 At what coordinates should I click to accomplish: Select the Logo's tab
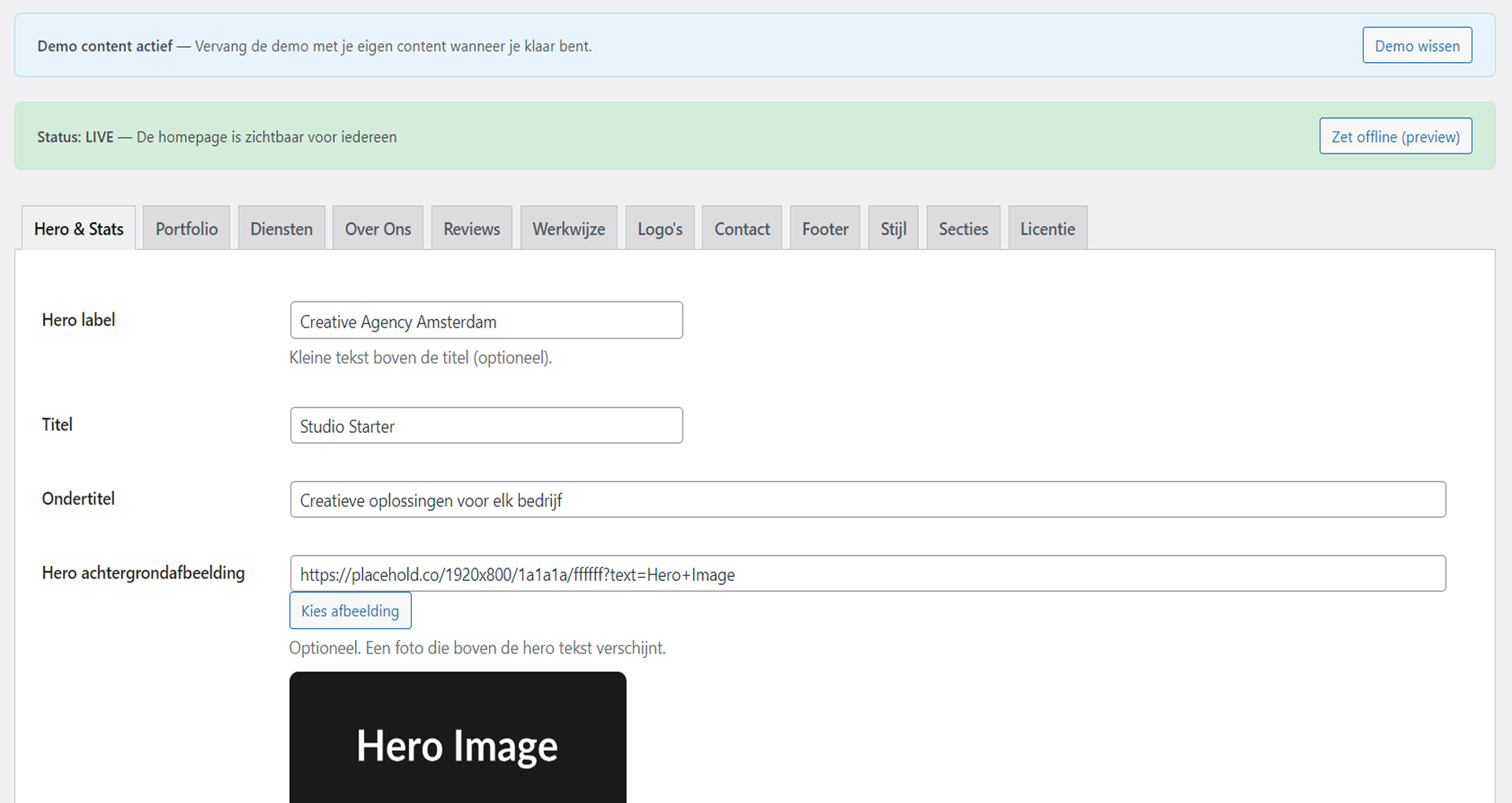click(x=660, y=229)
